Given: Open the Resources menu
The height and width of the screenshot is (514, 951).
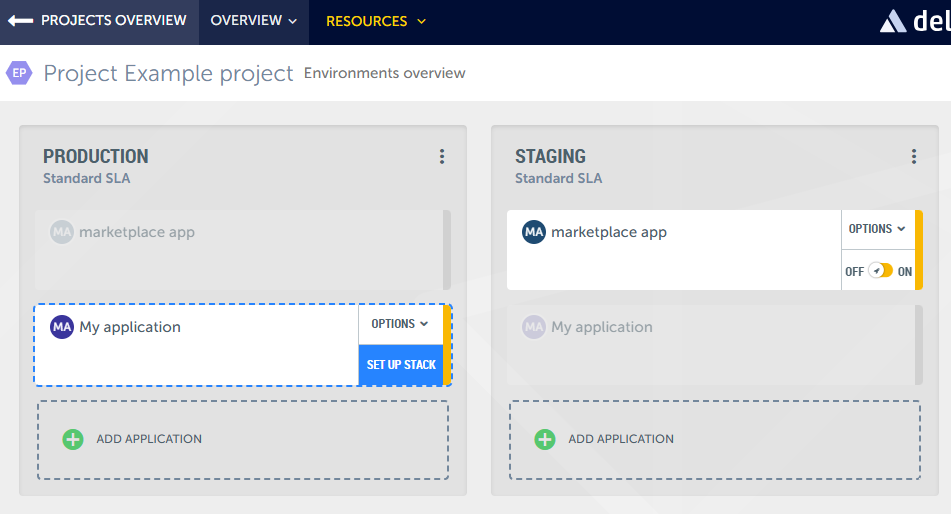Looking at the screenshot, I should point(376,21).
